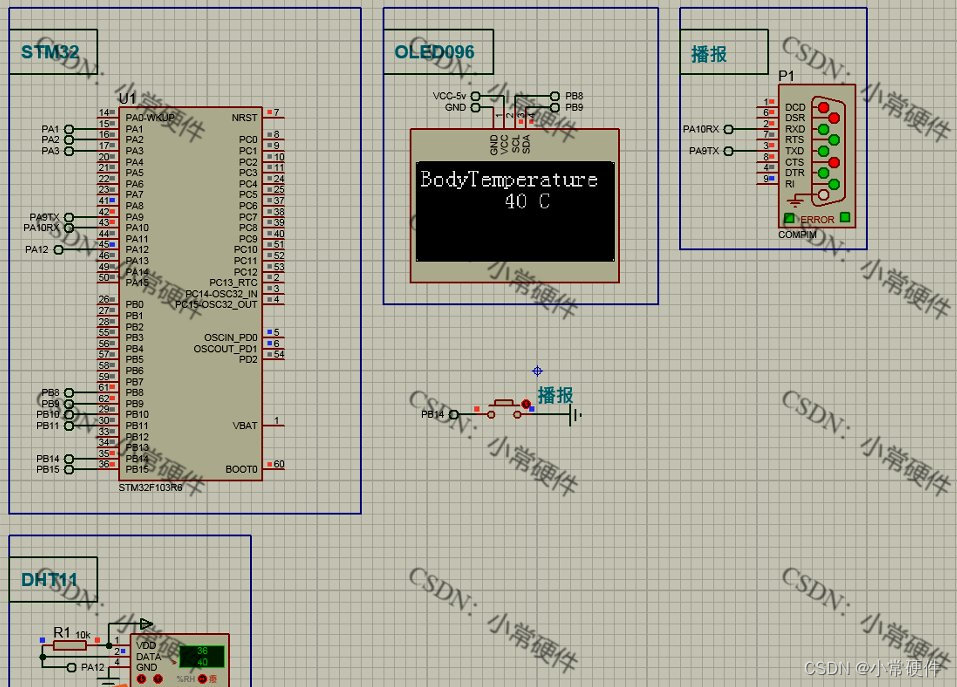The image size is (957, 687).
Task: Select the PB11 terminal on STM32 block
Action: coord(54,426)
